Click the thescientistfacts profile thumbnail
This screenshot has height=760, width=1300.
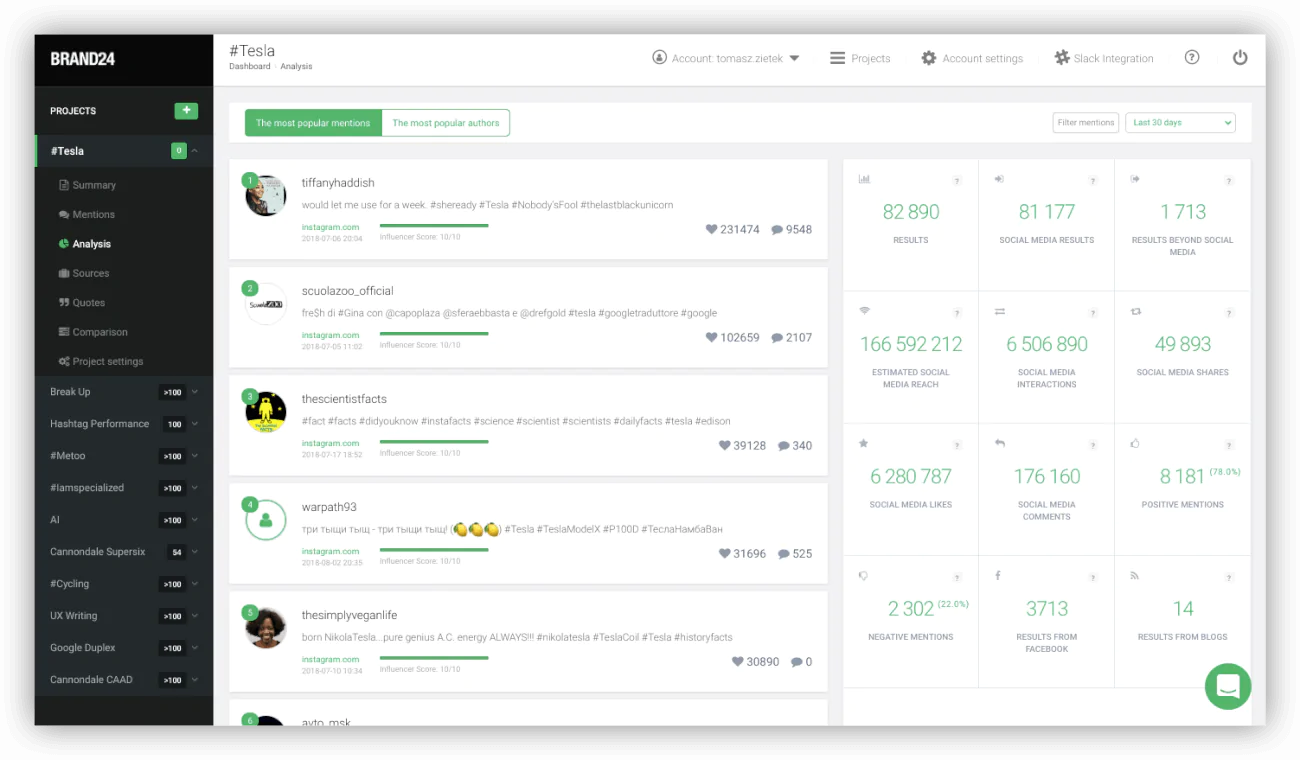point(266,412)
